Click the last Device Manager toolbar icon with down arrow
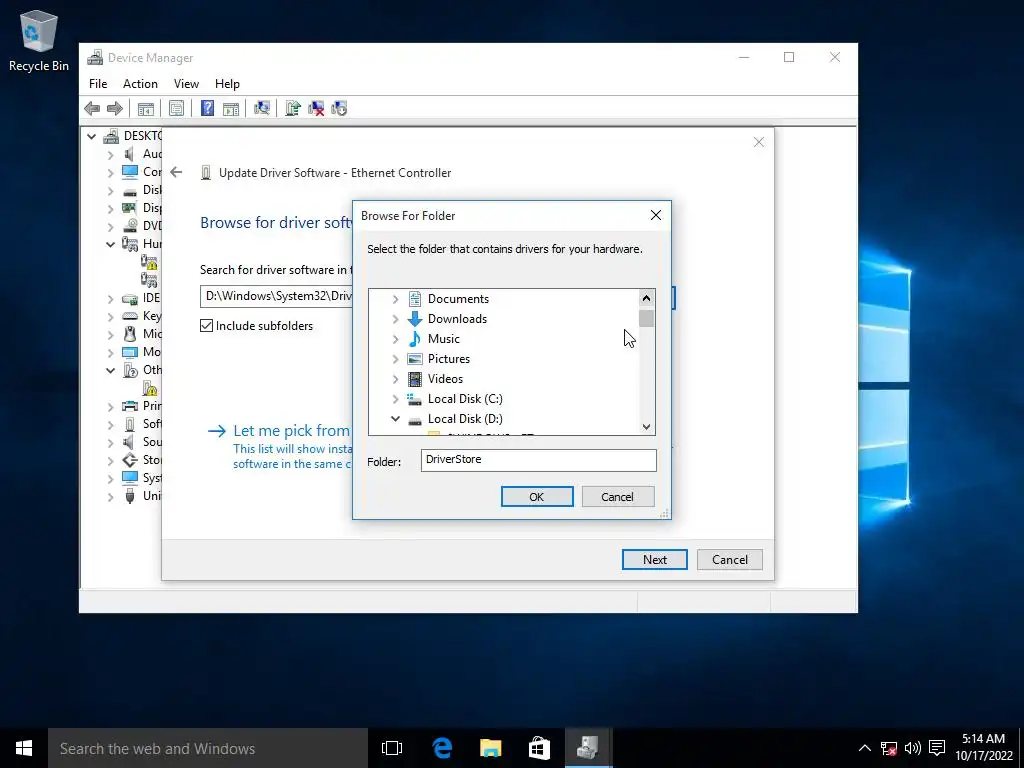 (340, 108)
